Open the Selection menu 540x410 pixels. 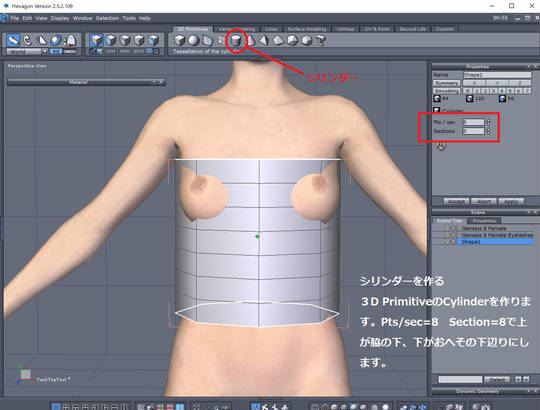pos(107,18)
